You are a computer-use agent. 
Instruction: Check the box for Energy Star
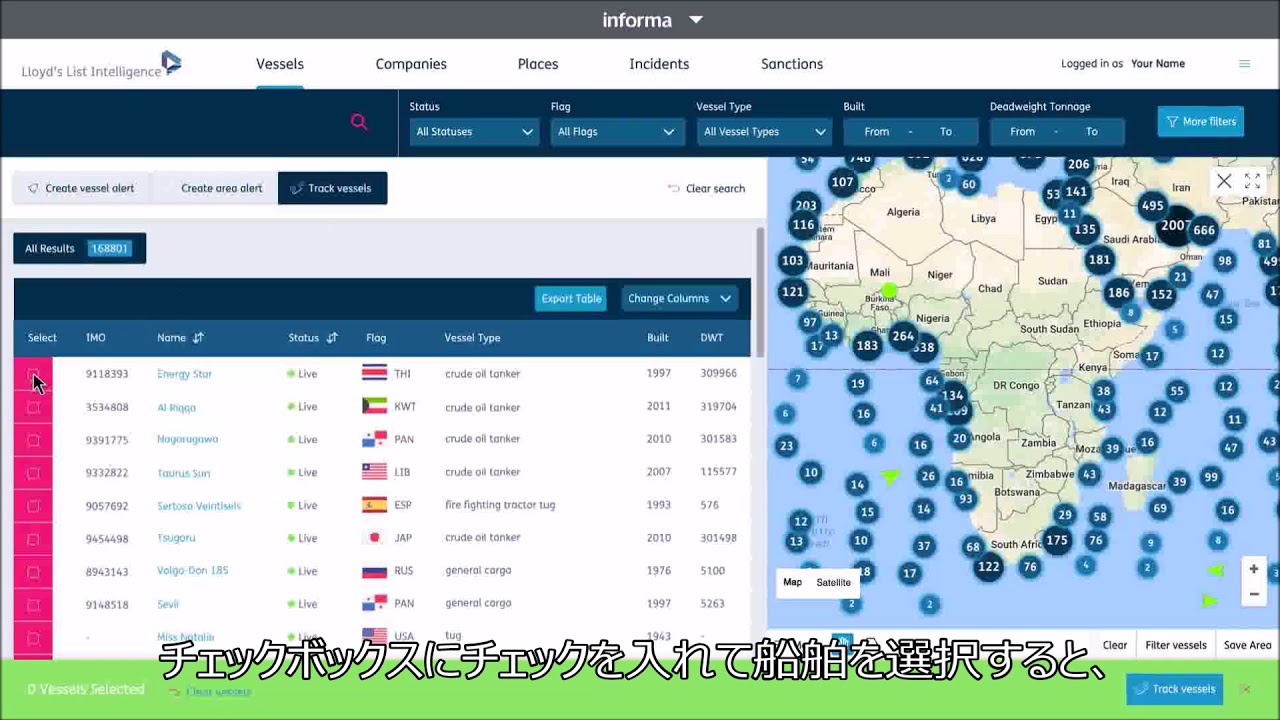tap(33, 374)
